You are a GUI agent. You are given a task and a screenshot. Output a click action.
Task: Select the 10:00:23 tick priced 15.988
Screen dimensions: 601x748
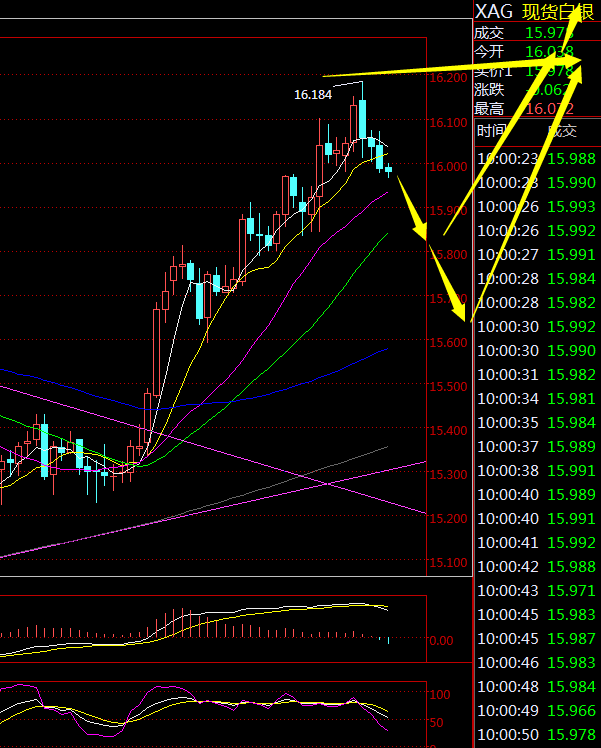click(x=537, y=158)
